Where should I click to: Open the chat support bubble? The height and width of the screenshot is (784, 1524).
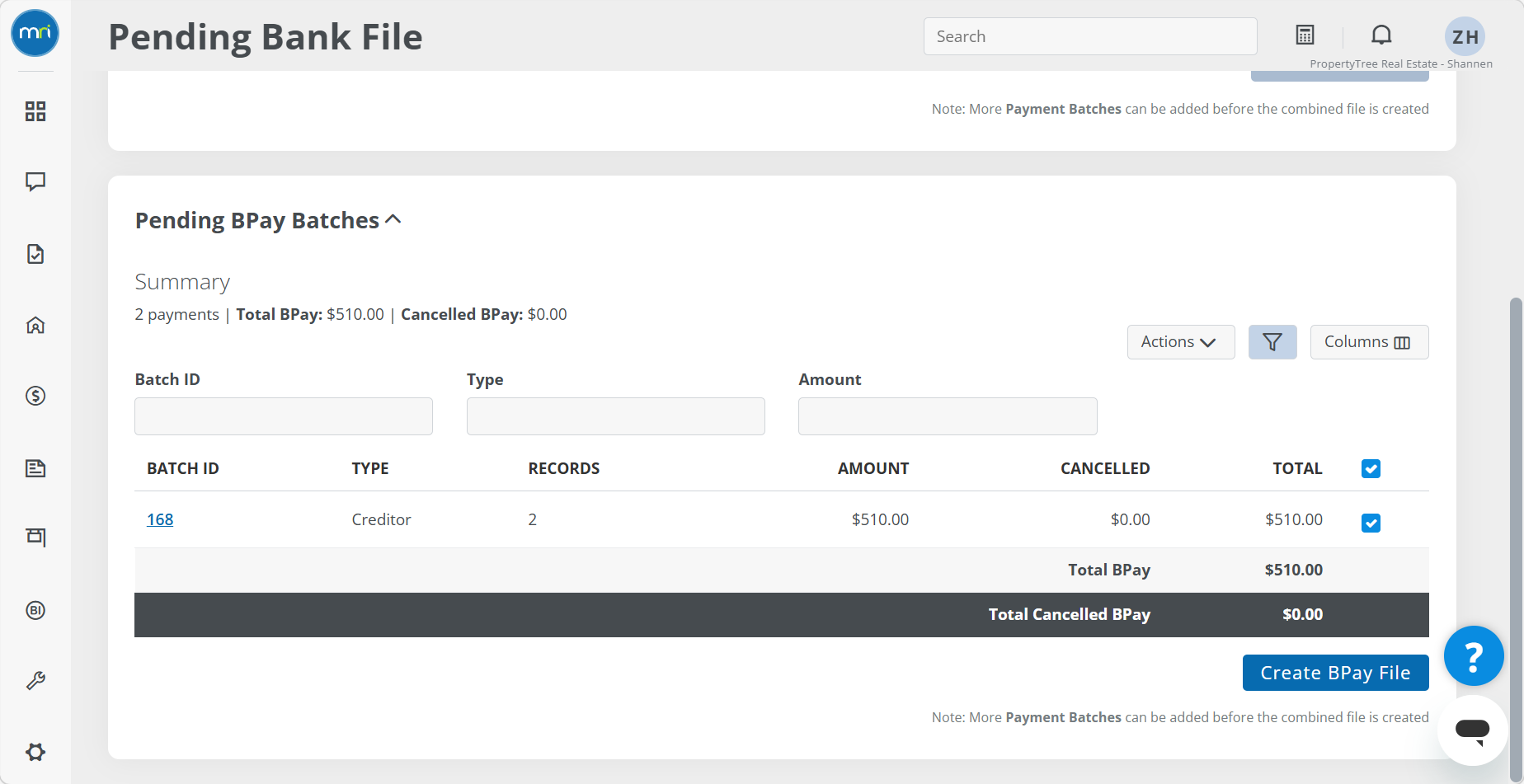point(1472,730)
